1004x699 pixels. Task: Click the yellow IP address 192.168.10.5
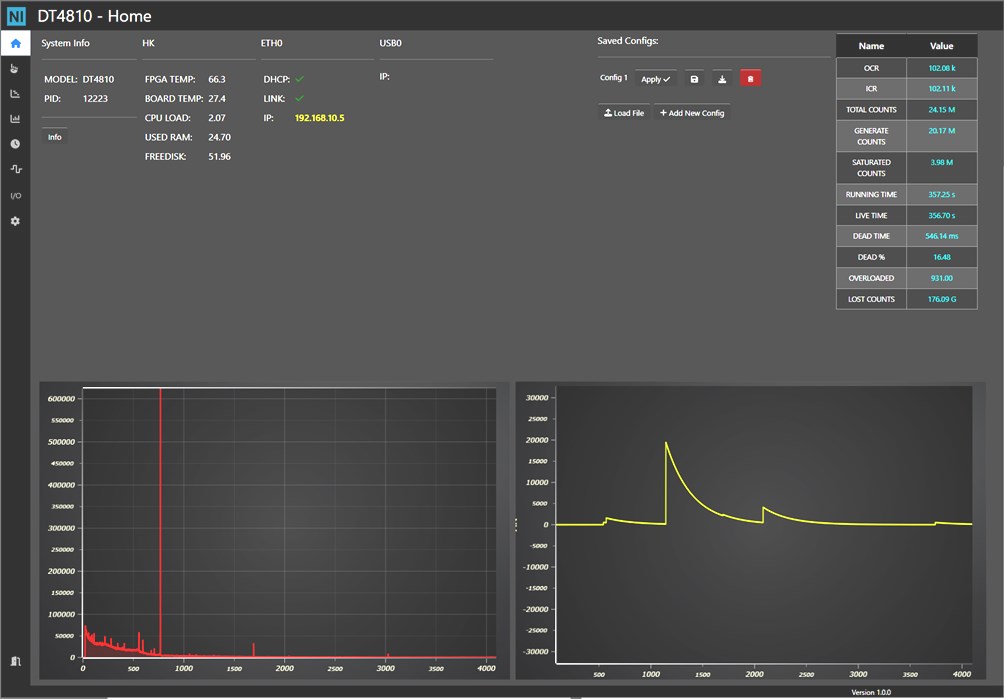click(320, 118)
